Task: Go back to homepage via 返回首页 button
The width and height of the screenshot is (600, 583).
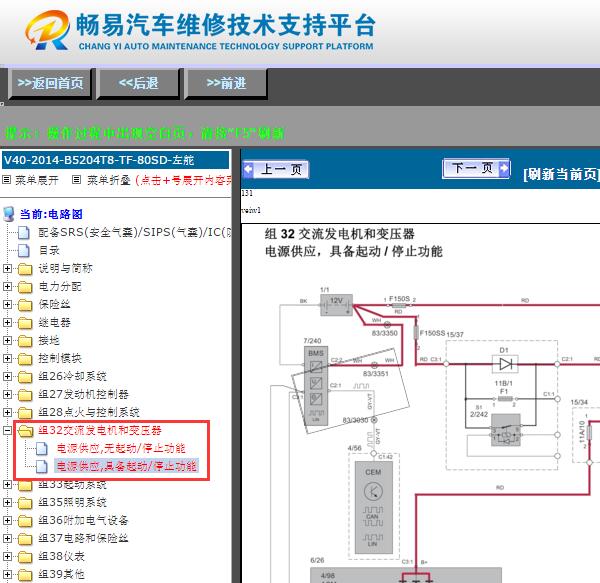Action: [x=50, y=83]
